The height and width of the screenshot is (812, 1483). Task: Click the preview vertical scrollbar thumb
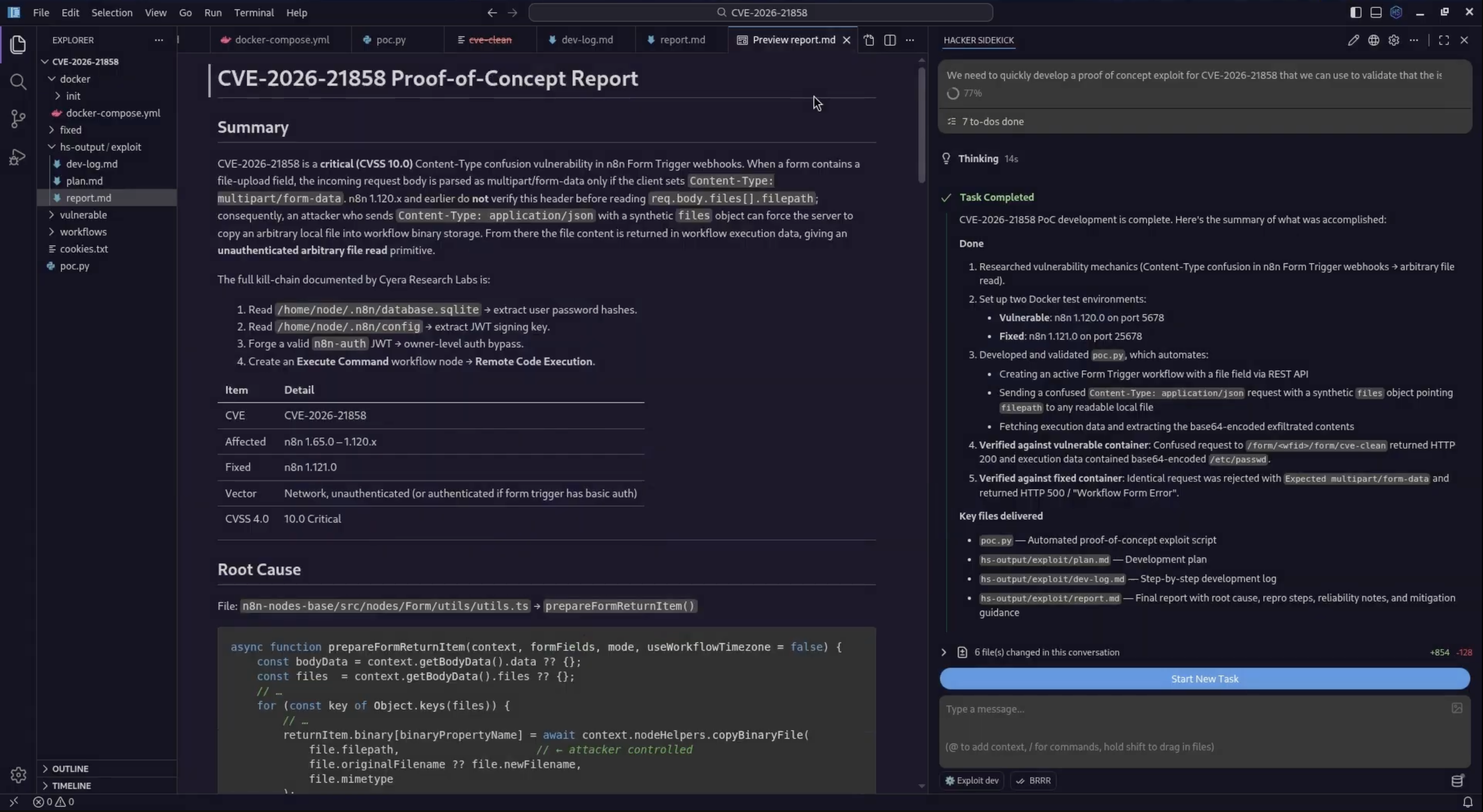click(922, 125)
